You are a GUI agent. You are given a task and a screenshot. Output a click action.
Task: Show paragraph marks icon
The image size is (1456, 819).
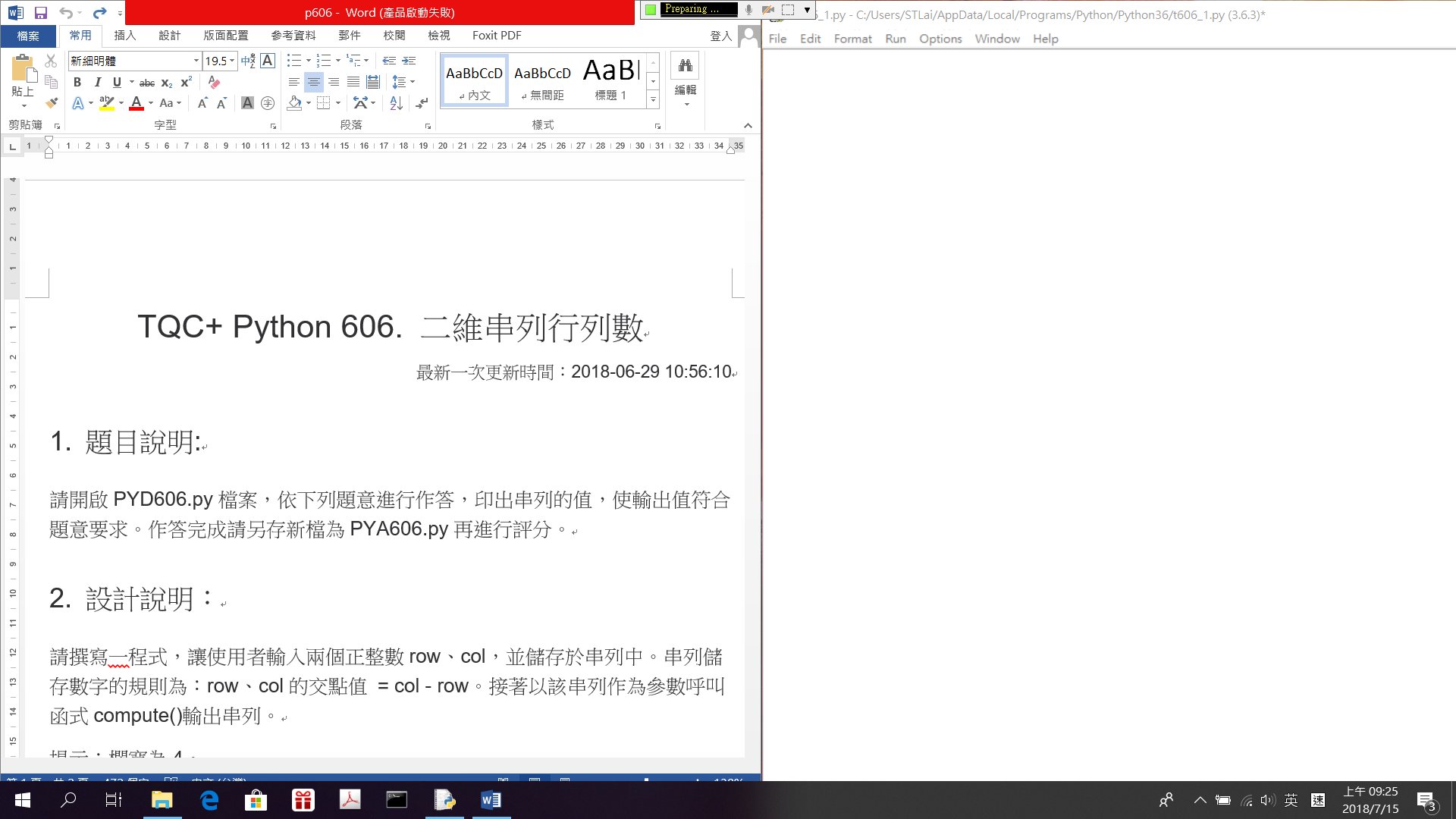[x=422, y=103]
